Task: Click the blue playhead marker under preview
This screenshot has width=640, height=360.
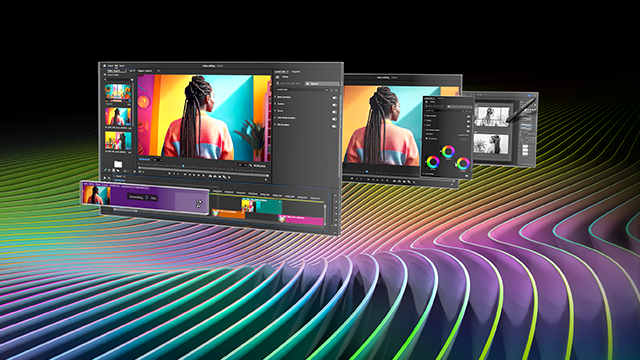Action: click(x=183, y=166)
